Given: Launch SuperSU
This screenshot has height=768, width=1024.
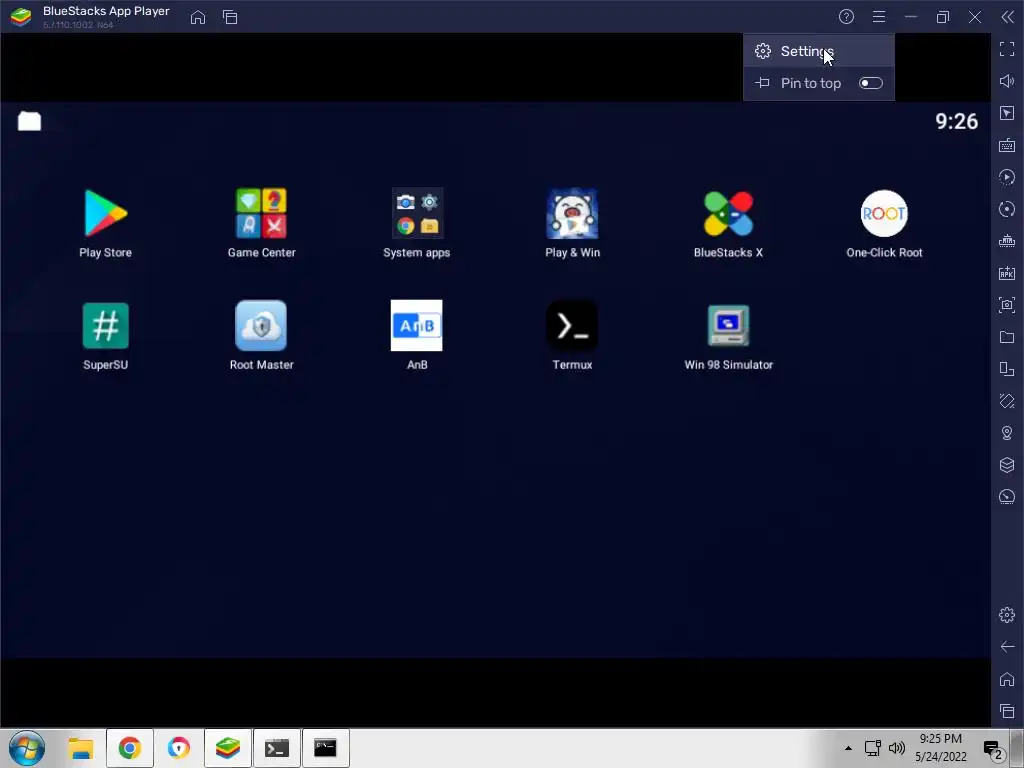Looking at the screenshot, I should click(105, 326).
